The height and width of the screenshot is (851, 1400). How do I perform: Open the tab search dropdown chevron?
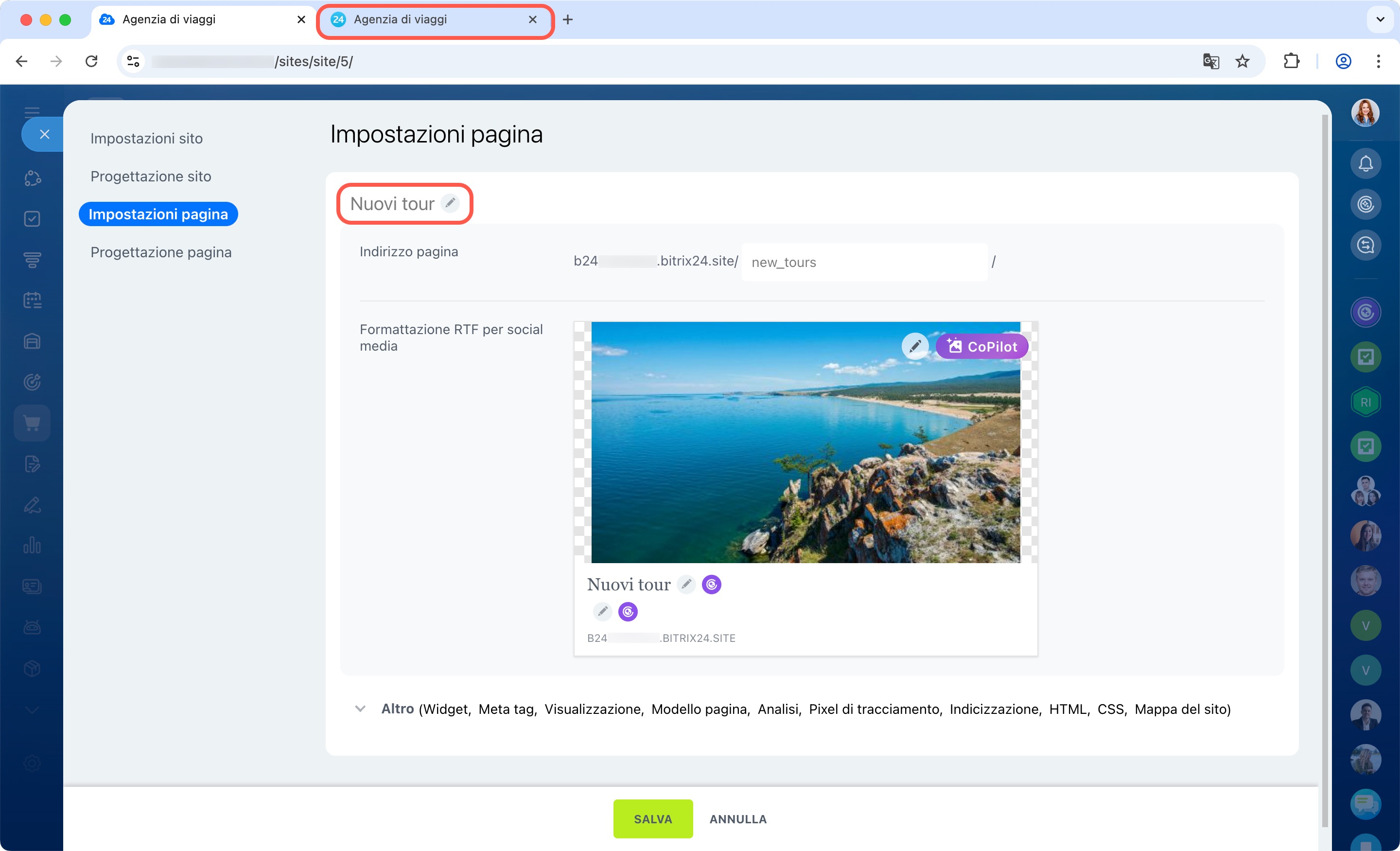click(1380, 19)
